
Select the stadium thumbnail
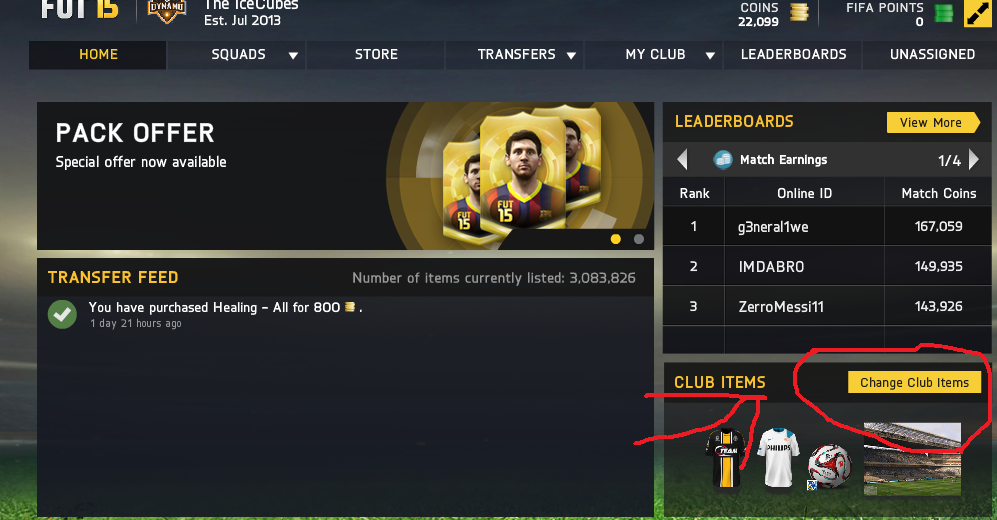click(x=912, y=459)
